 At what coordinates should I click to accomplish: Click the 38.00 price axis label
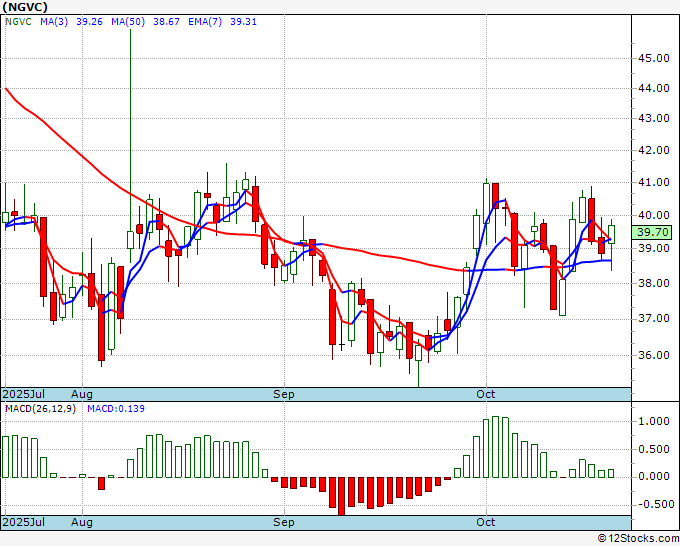point(653,284)
